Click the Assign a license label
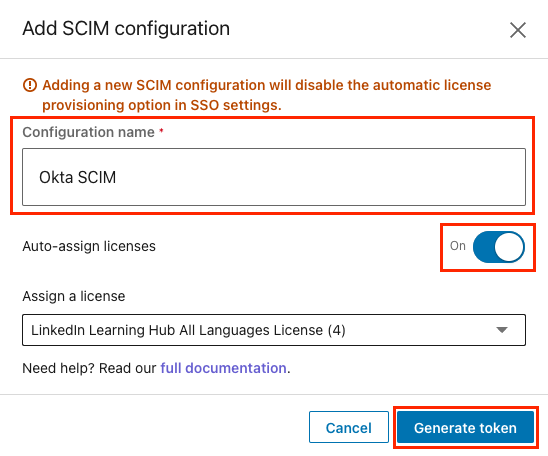This screenshot has width=548, height=456. pyautogui.click(x=74, y=296)
